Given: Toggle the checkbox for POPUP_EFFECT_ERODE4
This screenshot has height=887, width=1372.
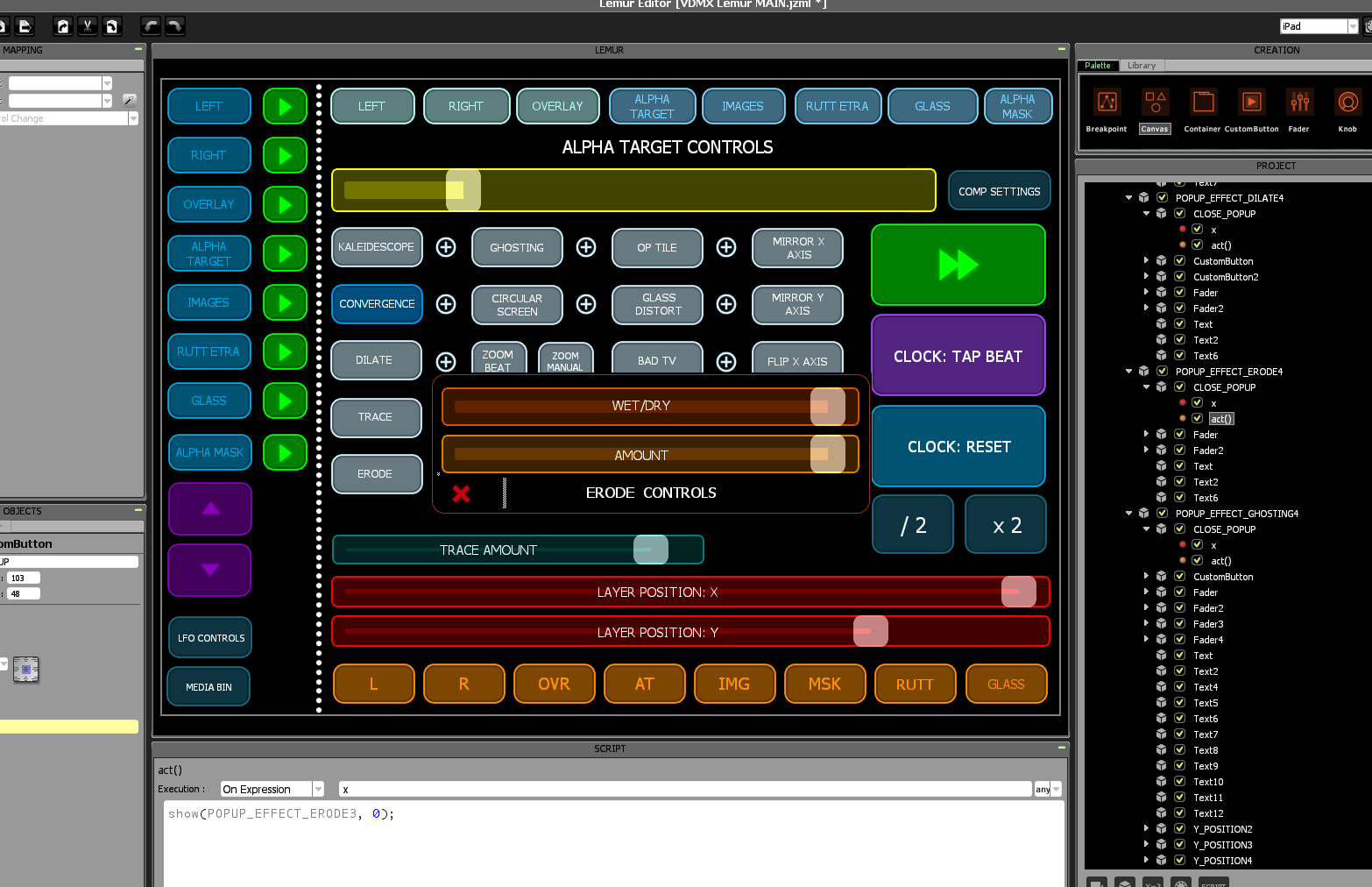Looking at the screenshot, I should (x=1162, y=372).
